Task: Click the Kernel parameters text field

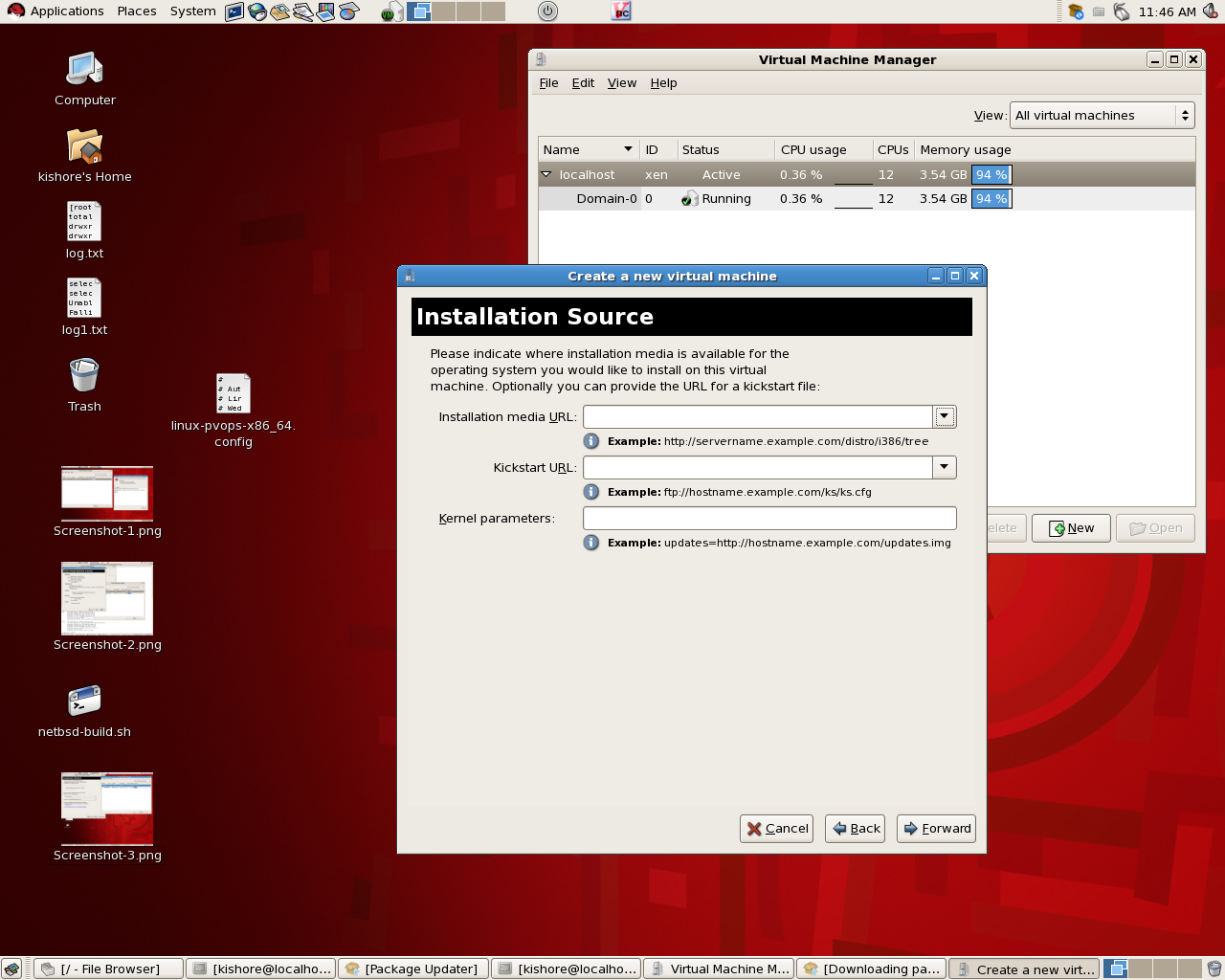Action: click(x=769, y=518)
